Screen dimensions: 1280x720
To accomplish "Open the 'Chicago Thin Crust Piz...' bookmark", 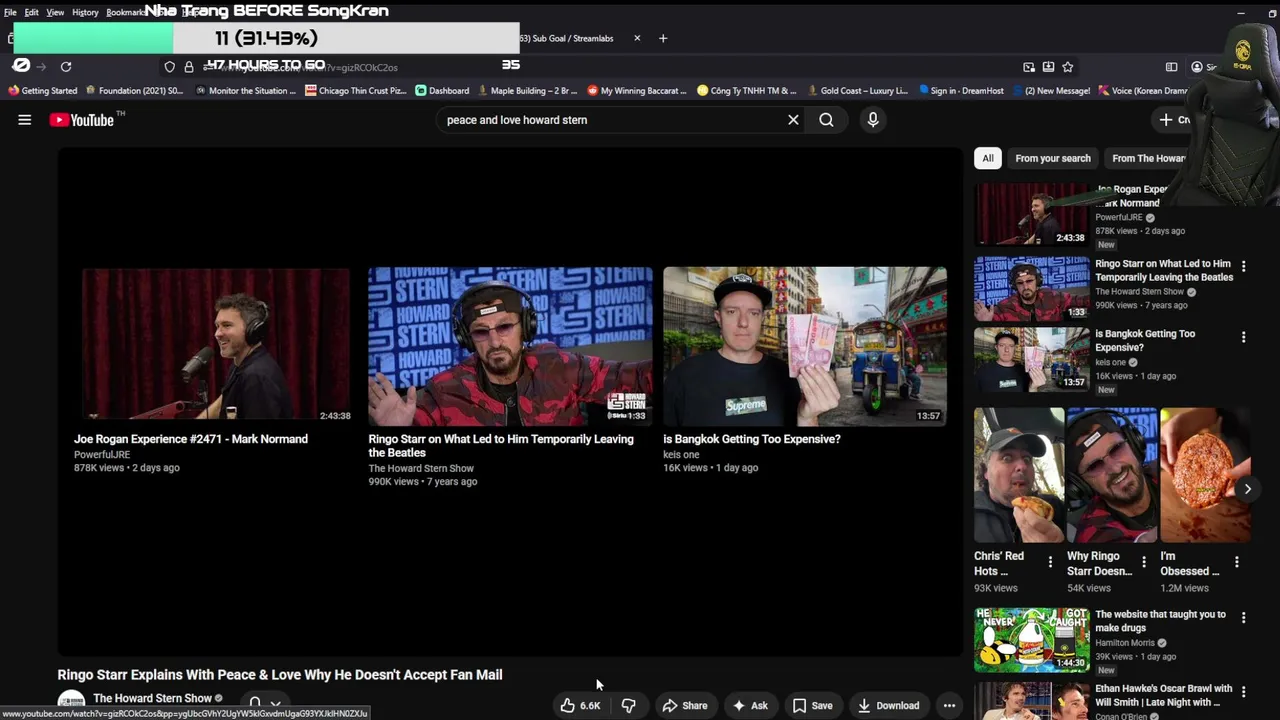I will (356, 90).
